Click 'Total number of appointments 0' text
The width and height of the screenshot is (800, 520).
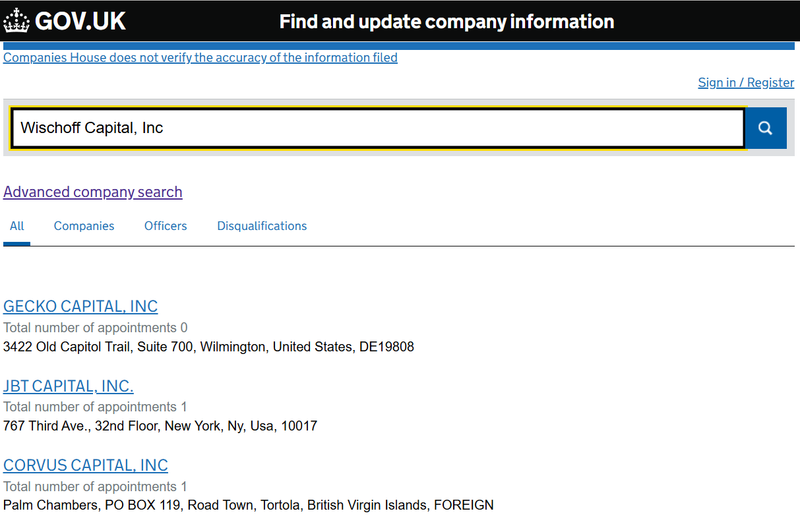95,328
